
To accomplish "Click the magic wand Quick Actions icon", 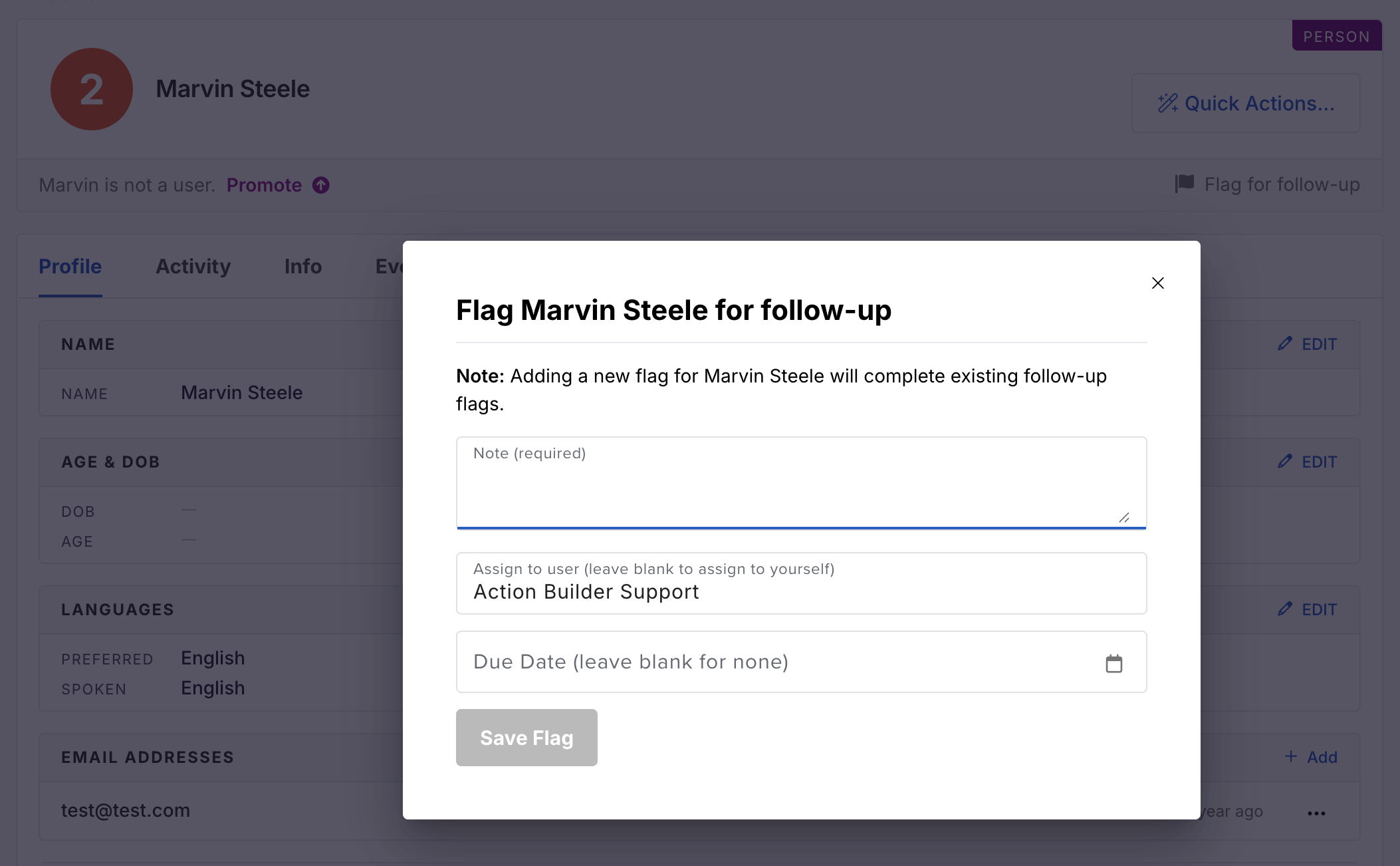I will click(1168, 103).
